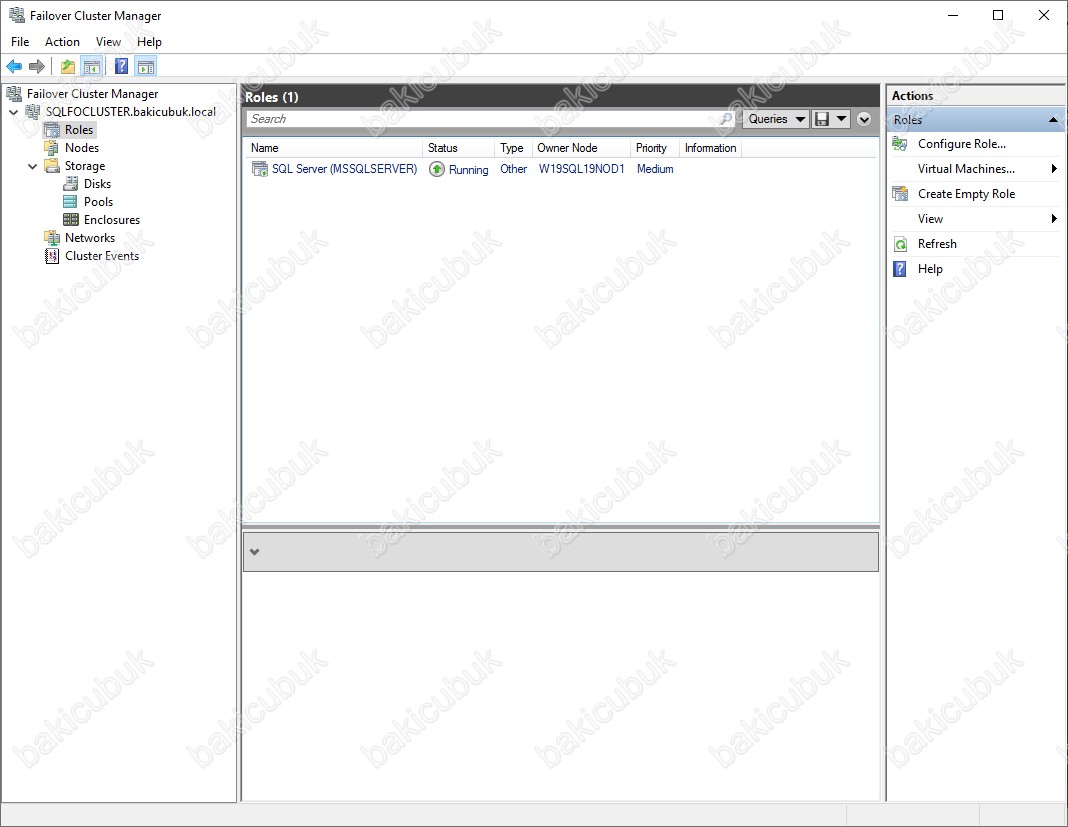Collapse the Storage tree node

pyautogui.click(x=33, y=166)
